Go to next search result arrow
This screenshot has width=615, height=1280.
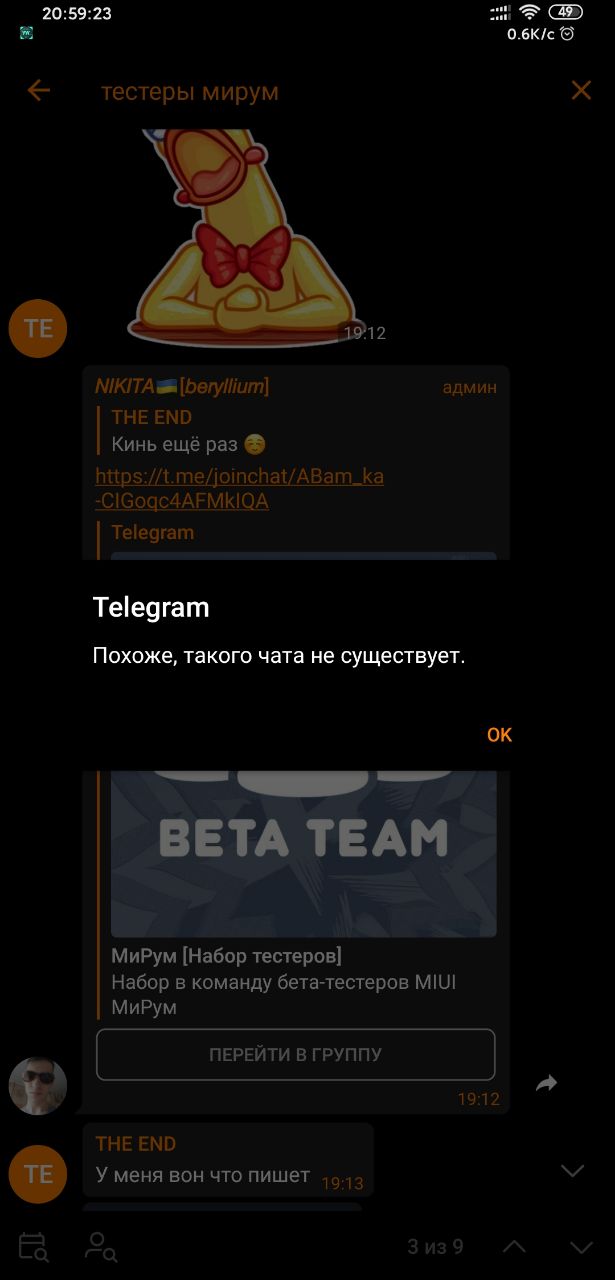point(581,1247)
